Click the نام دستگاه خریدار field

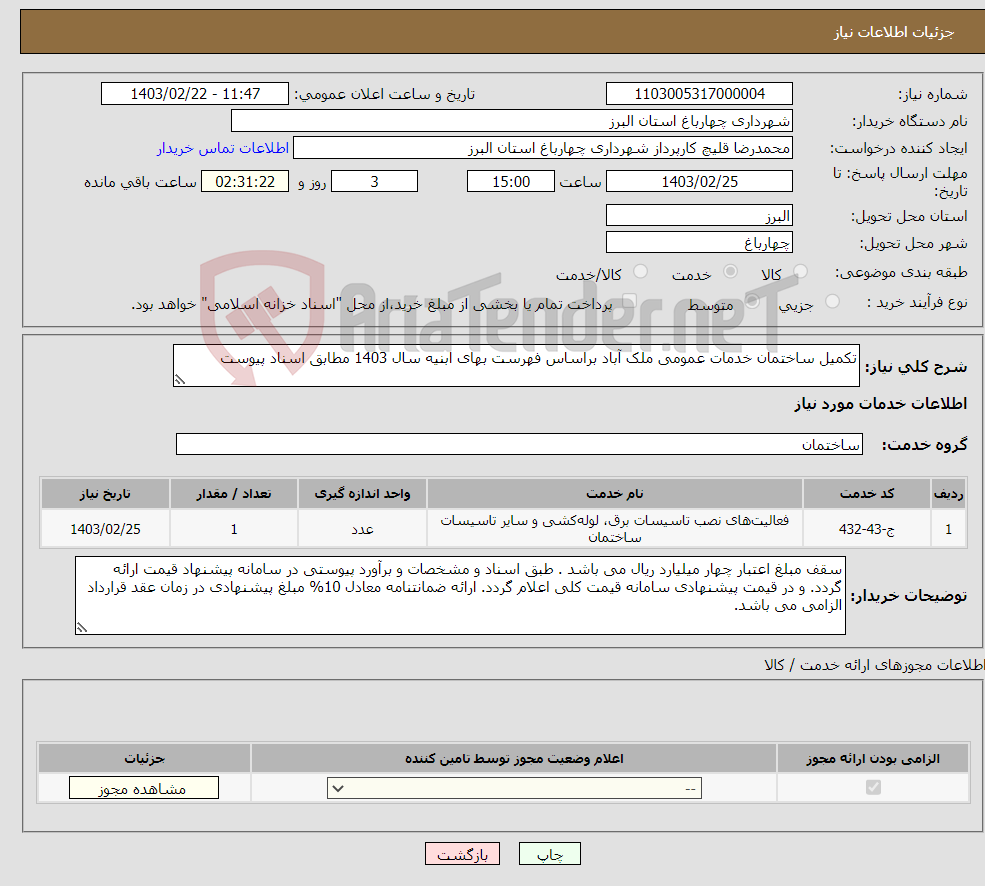[511, 121]
